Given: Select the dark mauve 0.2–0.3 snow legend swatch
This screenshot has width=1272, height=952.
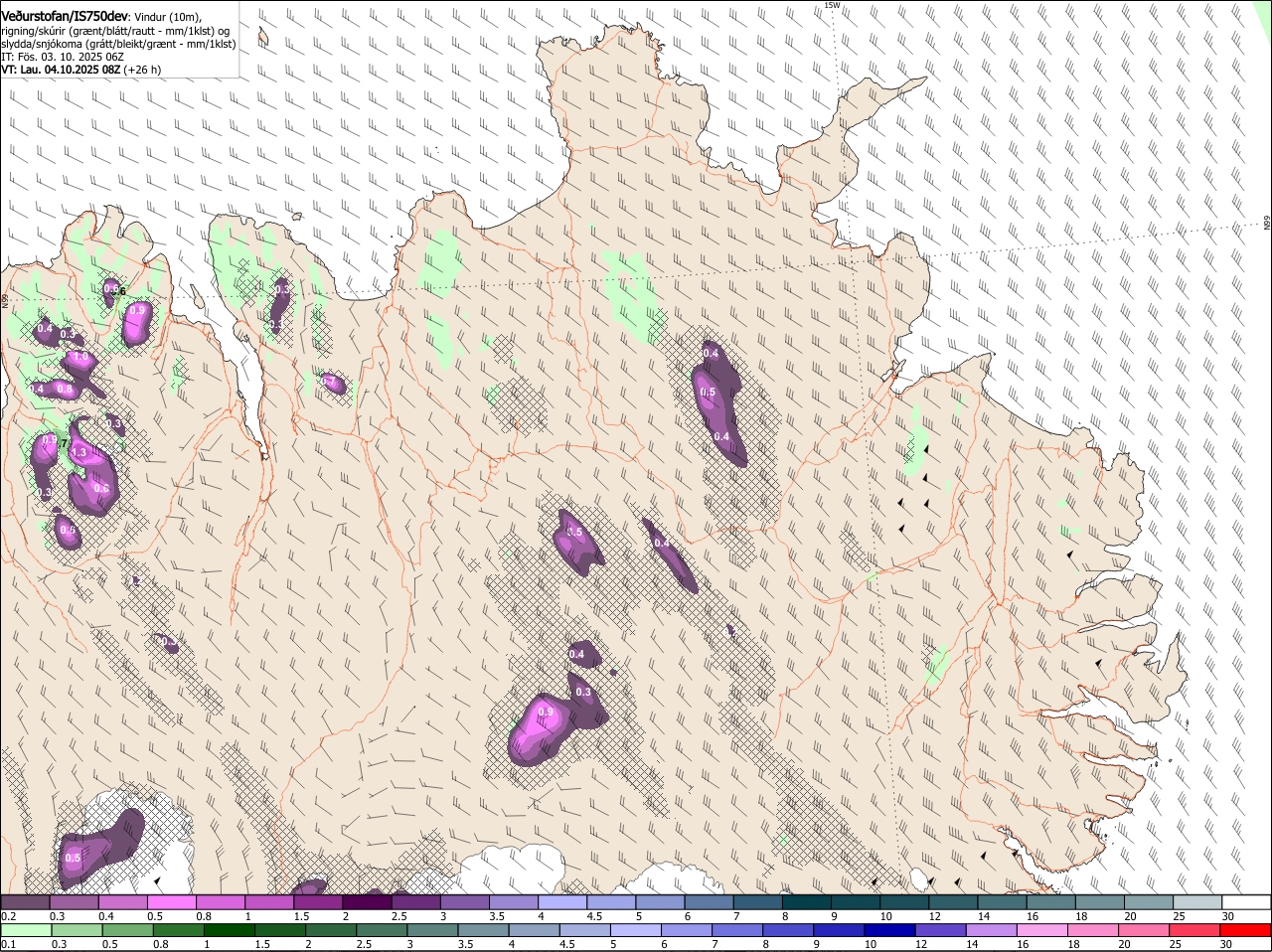Looking at the screenshot, I should 25,902.
